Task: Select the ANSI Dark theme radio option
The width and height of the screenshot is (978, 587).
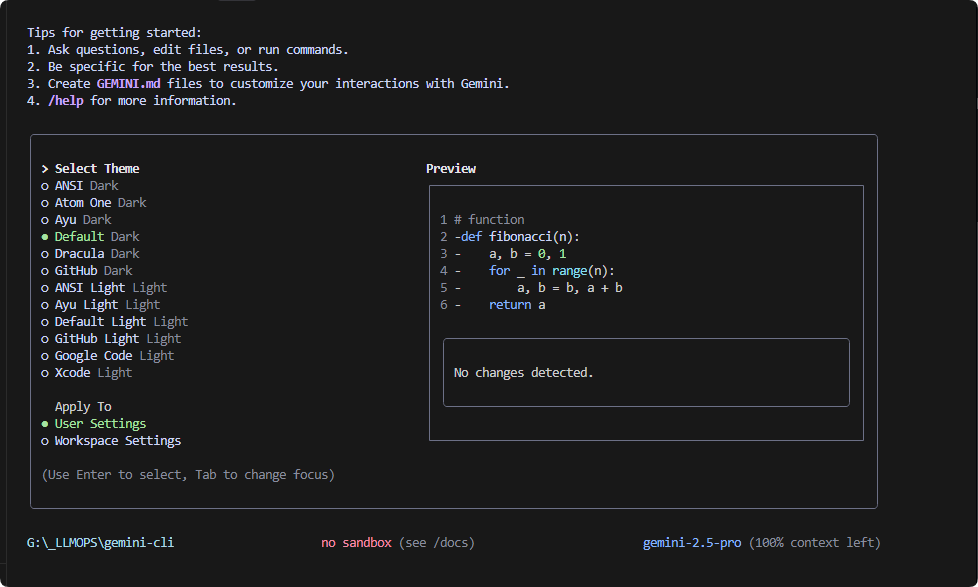Action: [x=80, y=186]
